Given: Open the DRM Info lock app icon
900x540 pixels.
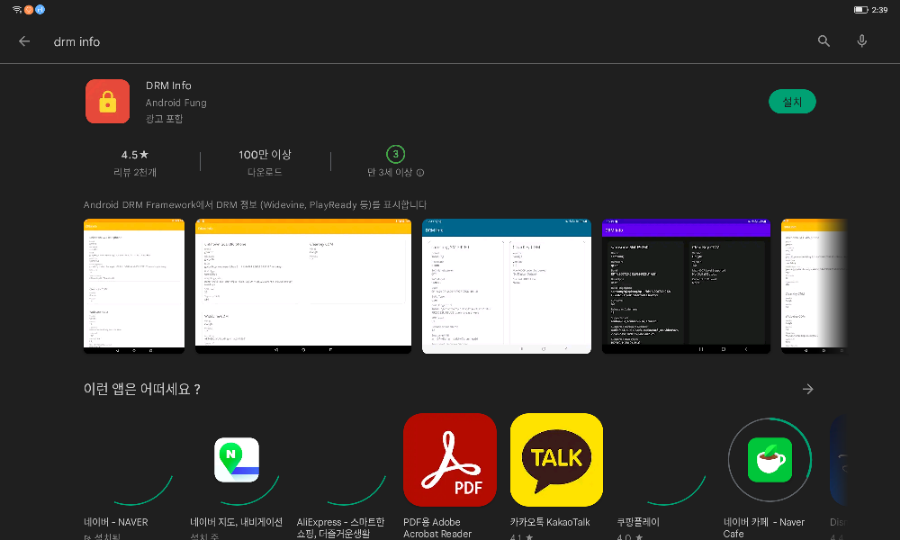Looking at the screenshot, I should pos(107,102).
